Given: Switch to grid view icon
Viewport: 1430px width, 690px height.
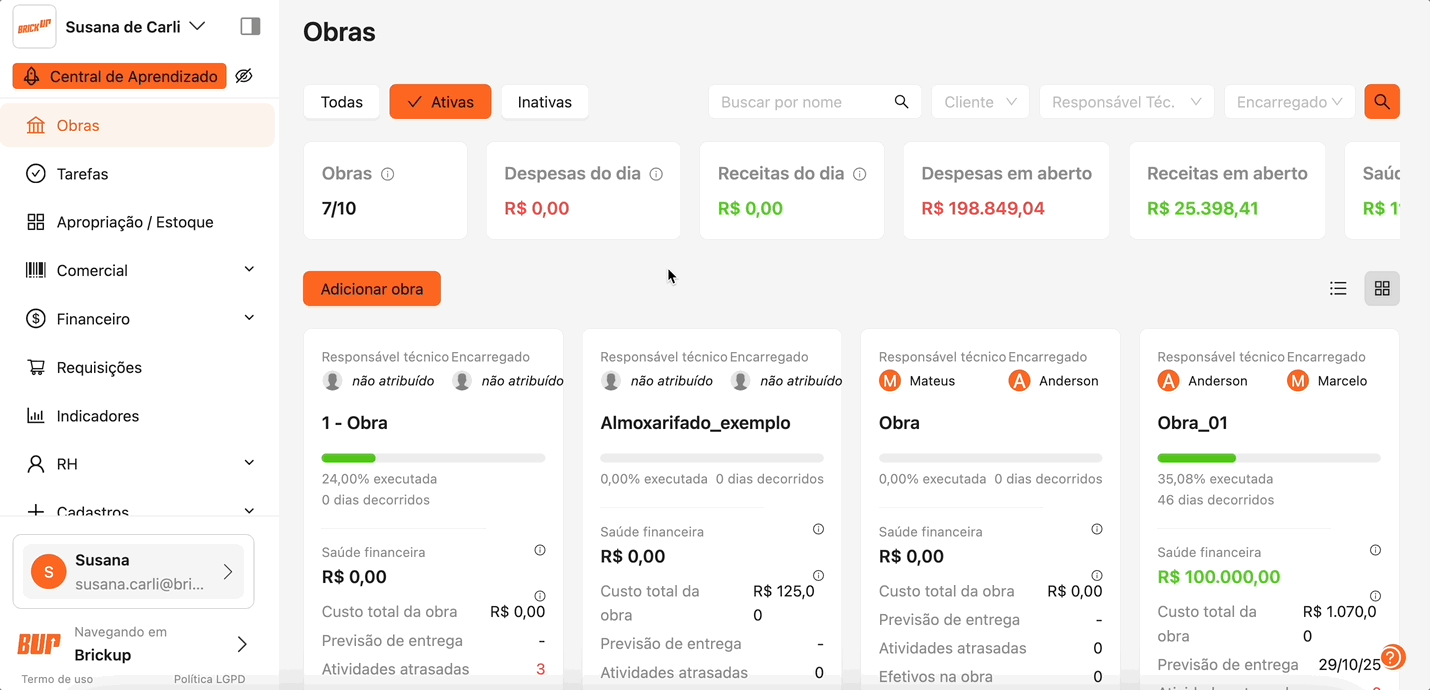Looking at the screenshot, I should (1382, 289).
